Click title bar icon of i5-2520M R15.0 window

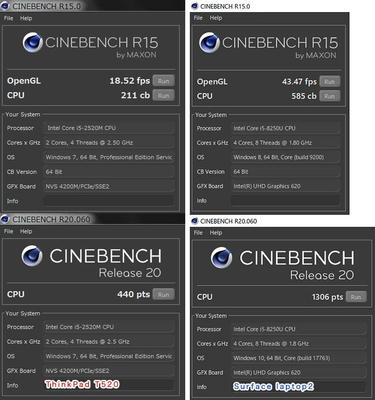(x=5, y=6)
